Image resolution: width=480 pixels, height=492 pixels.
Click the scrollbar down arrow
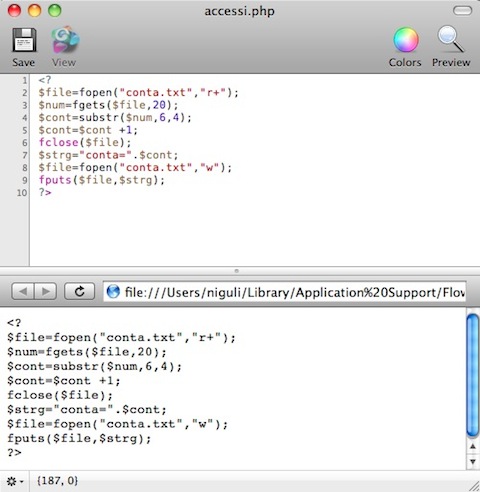[473, 462]
